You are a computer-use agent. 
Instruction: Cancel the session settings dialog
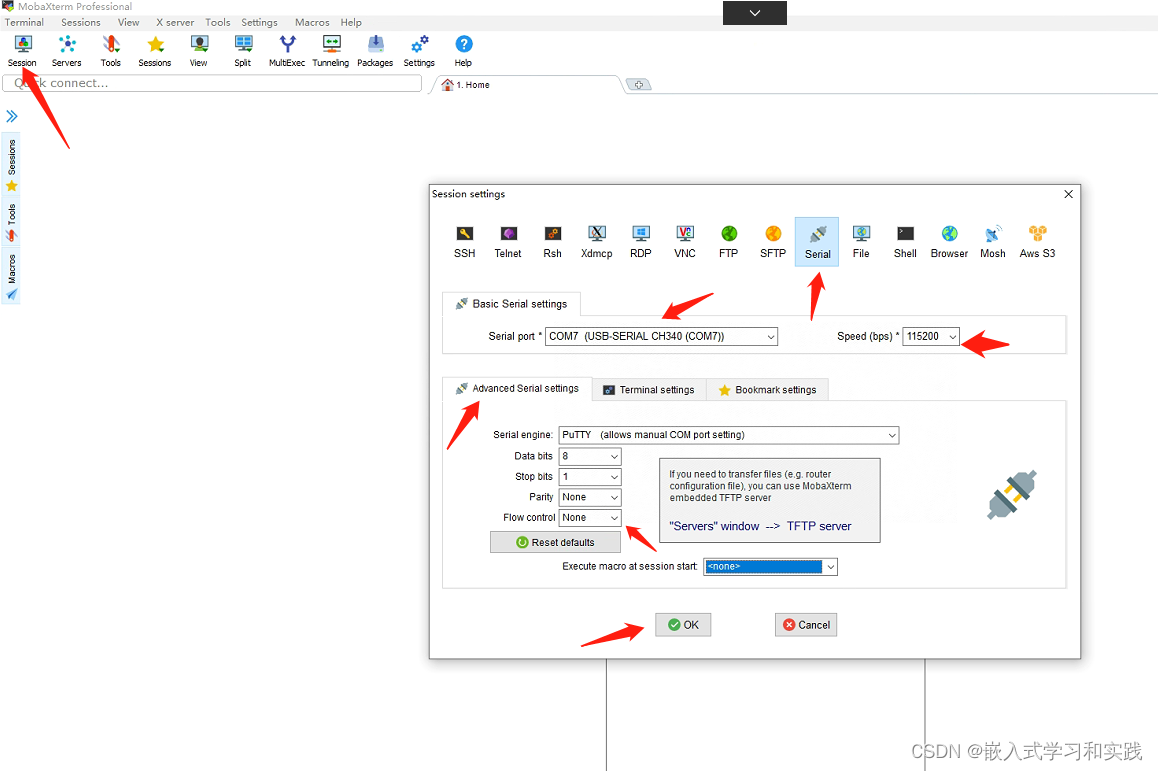[806, 625]
